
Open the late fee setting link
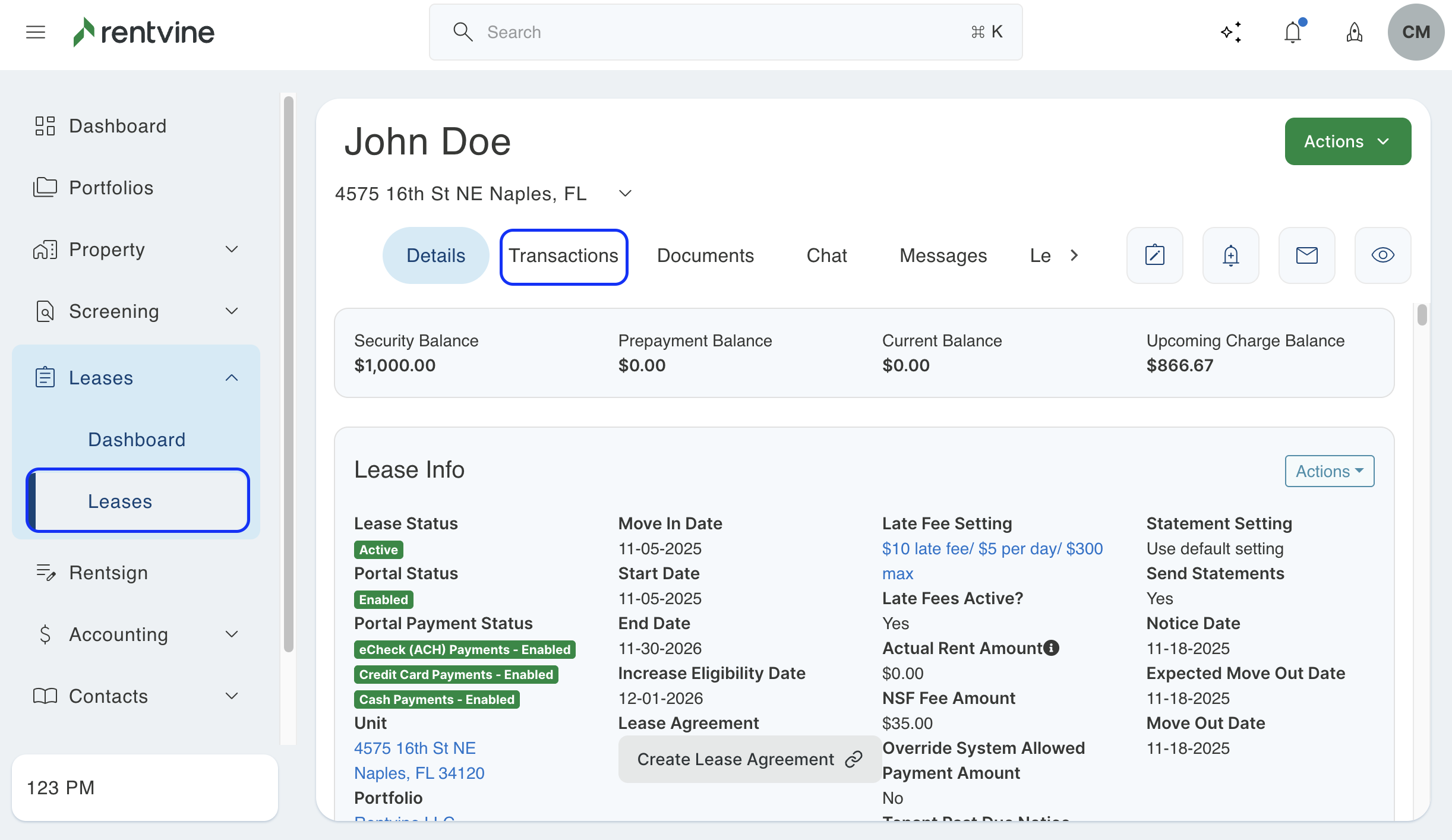coord(992,549)
